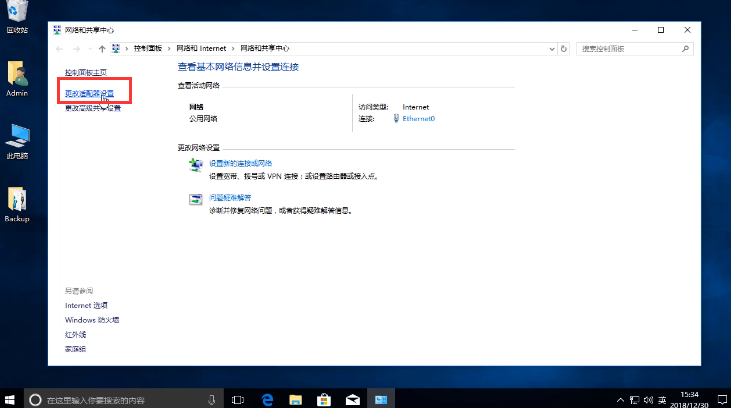Open 设置新的连接或网络 link
This screenshot has width=731, height=408.
241,163
